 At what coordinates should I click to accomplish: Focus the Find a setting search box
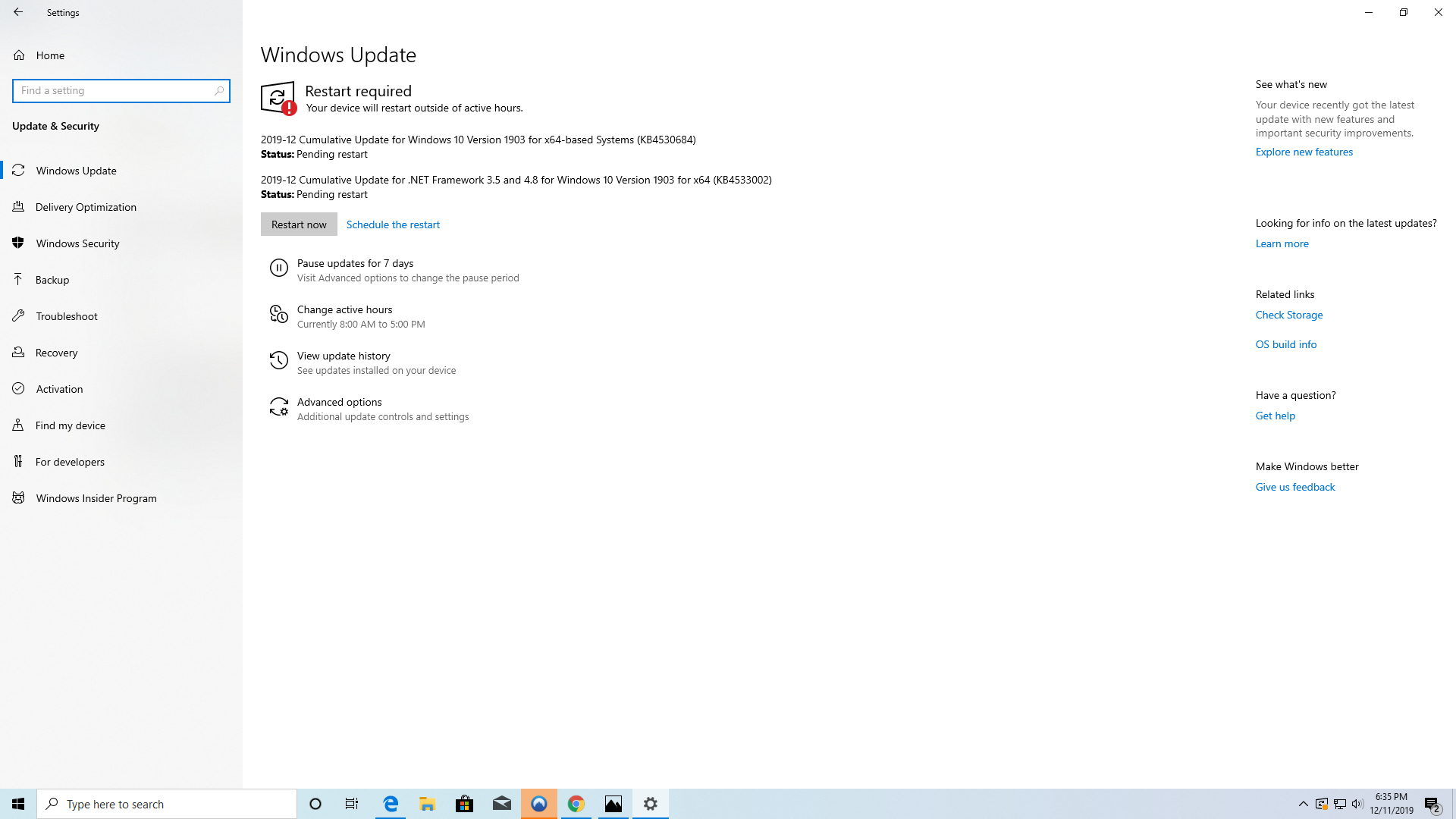point(121,91)
